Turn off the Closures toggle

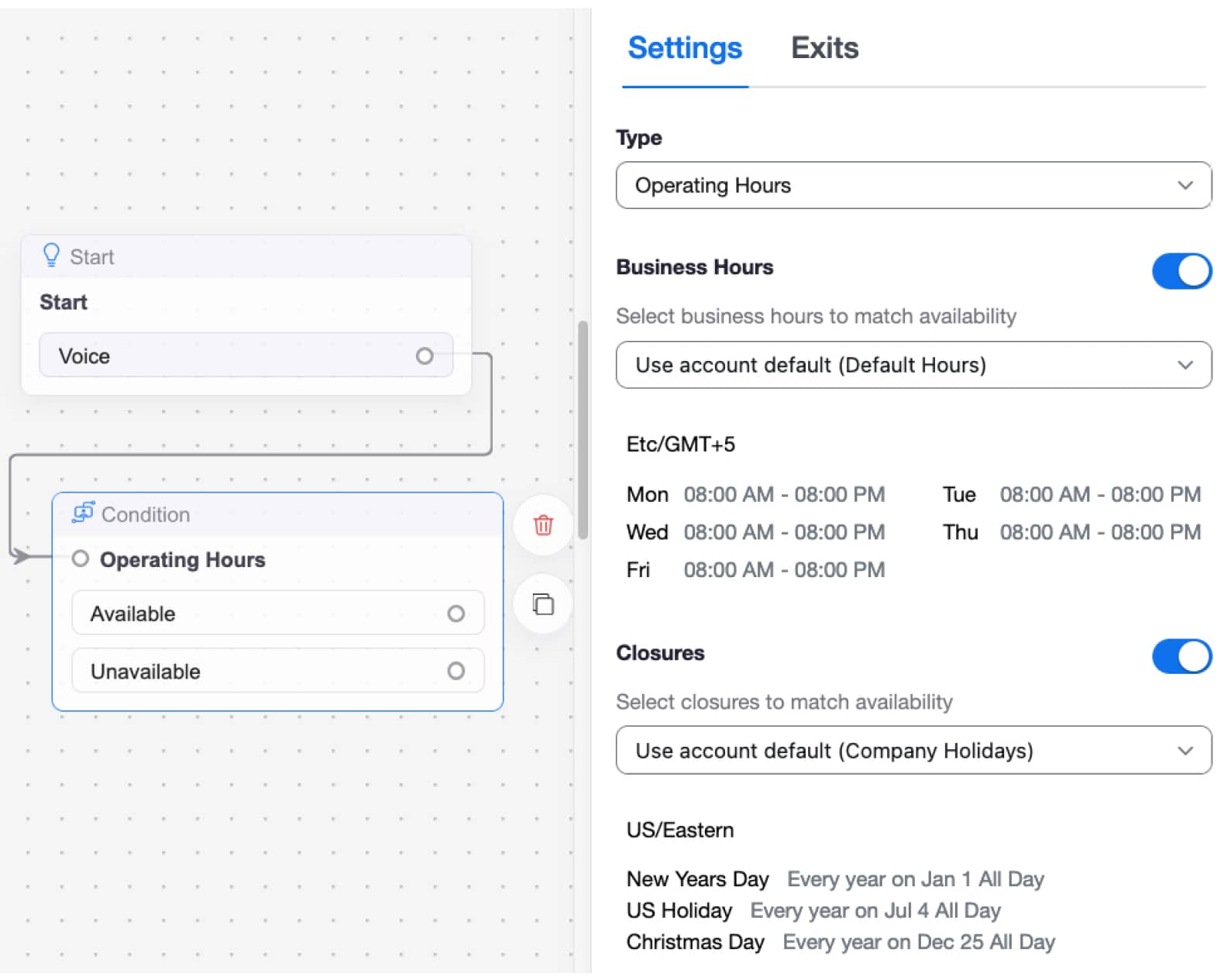[1181, 657]
